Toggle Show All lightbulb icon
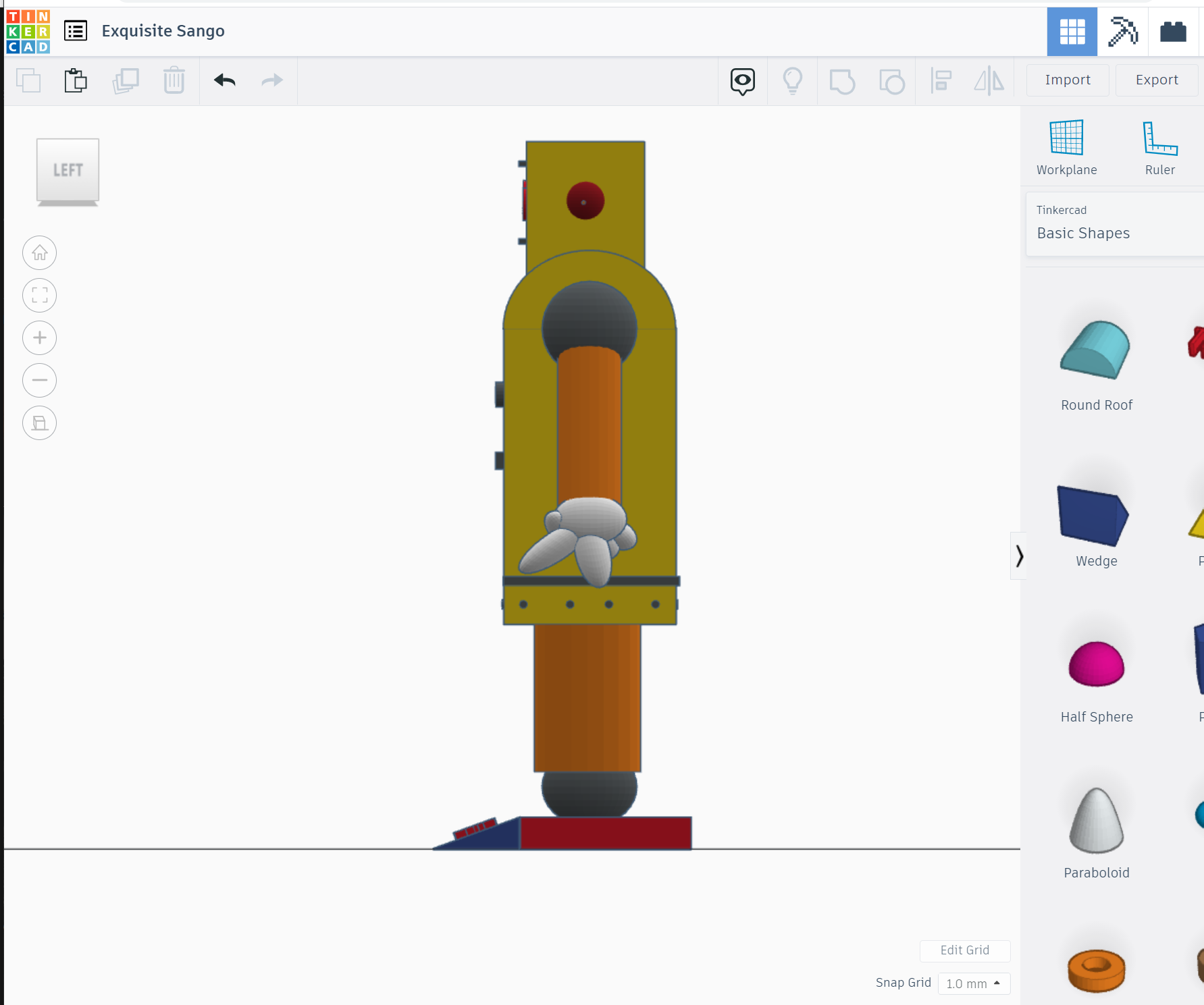 tap(793, 81)
